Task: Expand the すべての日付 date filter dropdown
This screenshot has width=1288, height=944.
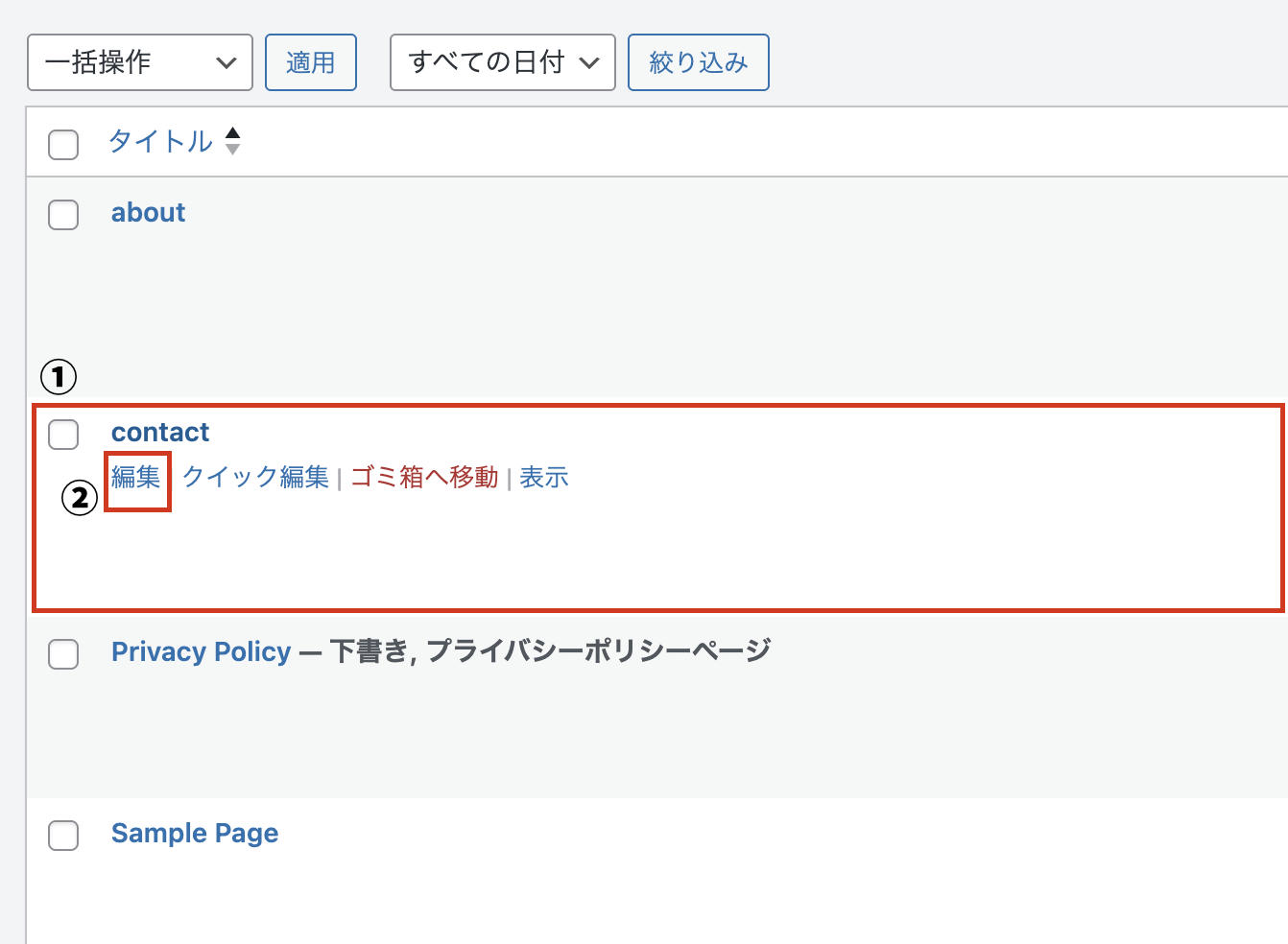Action: click(x=502, y=62)
